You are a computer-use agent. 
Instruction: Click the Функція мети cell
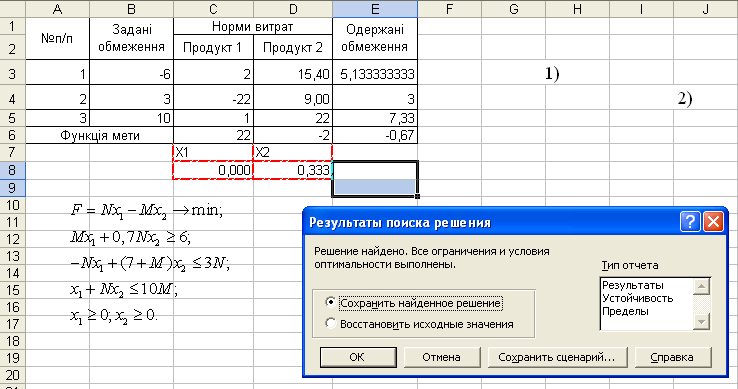pyautogui.click(x=99, y=135)
